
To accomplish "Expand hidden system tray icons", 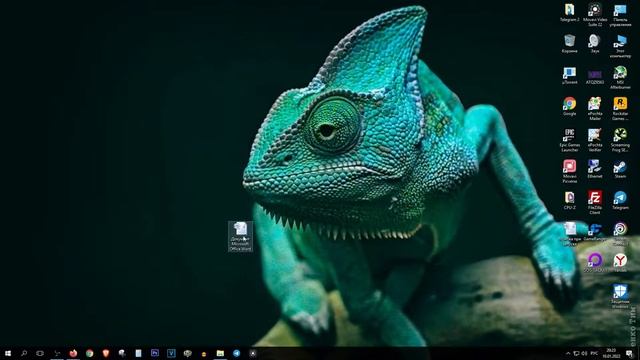I will click(x=568, y=353).
